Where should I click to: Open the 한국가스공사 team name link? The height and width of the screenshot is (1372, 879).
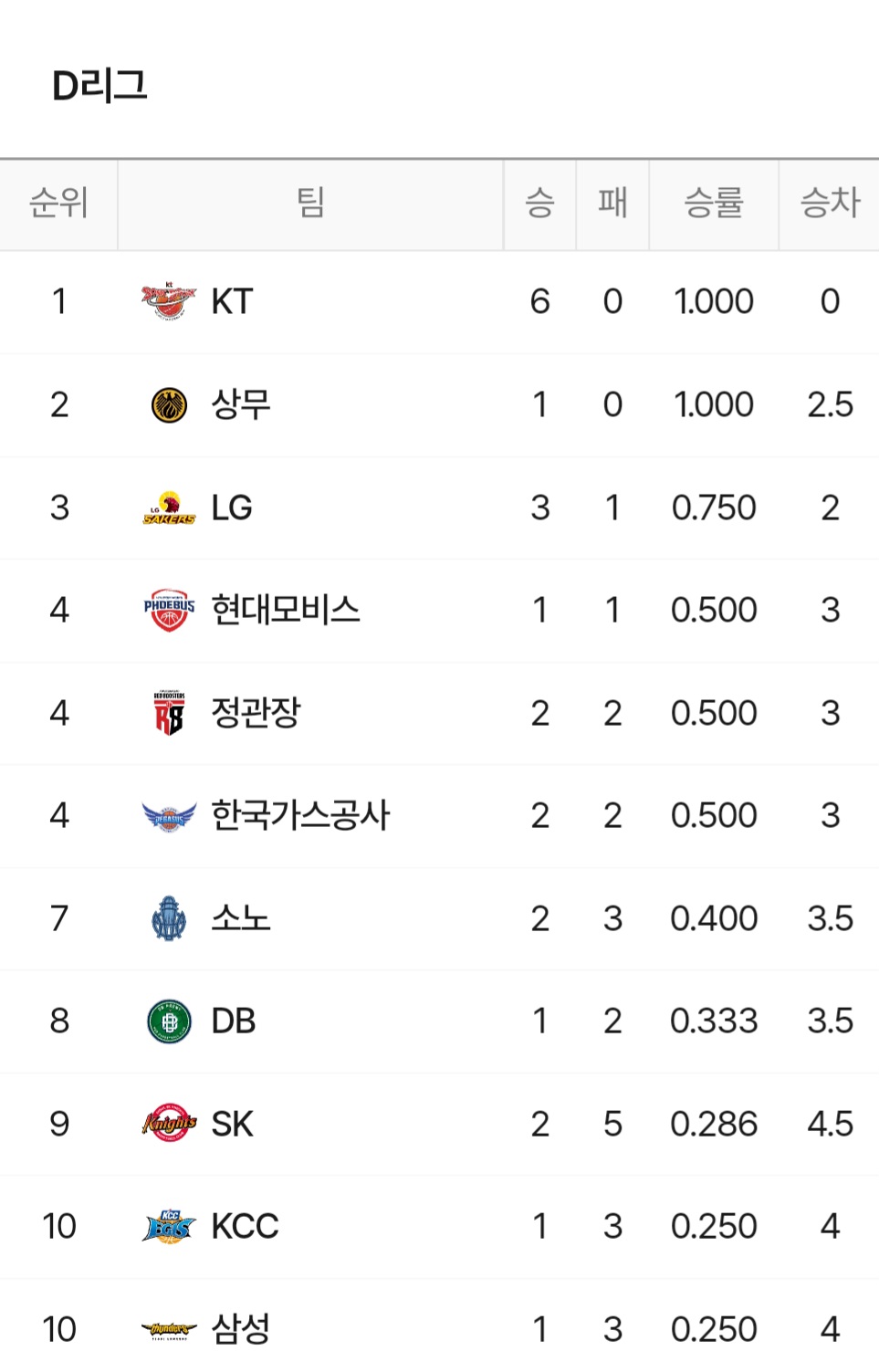point(300,815)
